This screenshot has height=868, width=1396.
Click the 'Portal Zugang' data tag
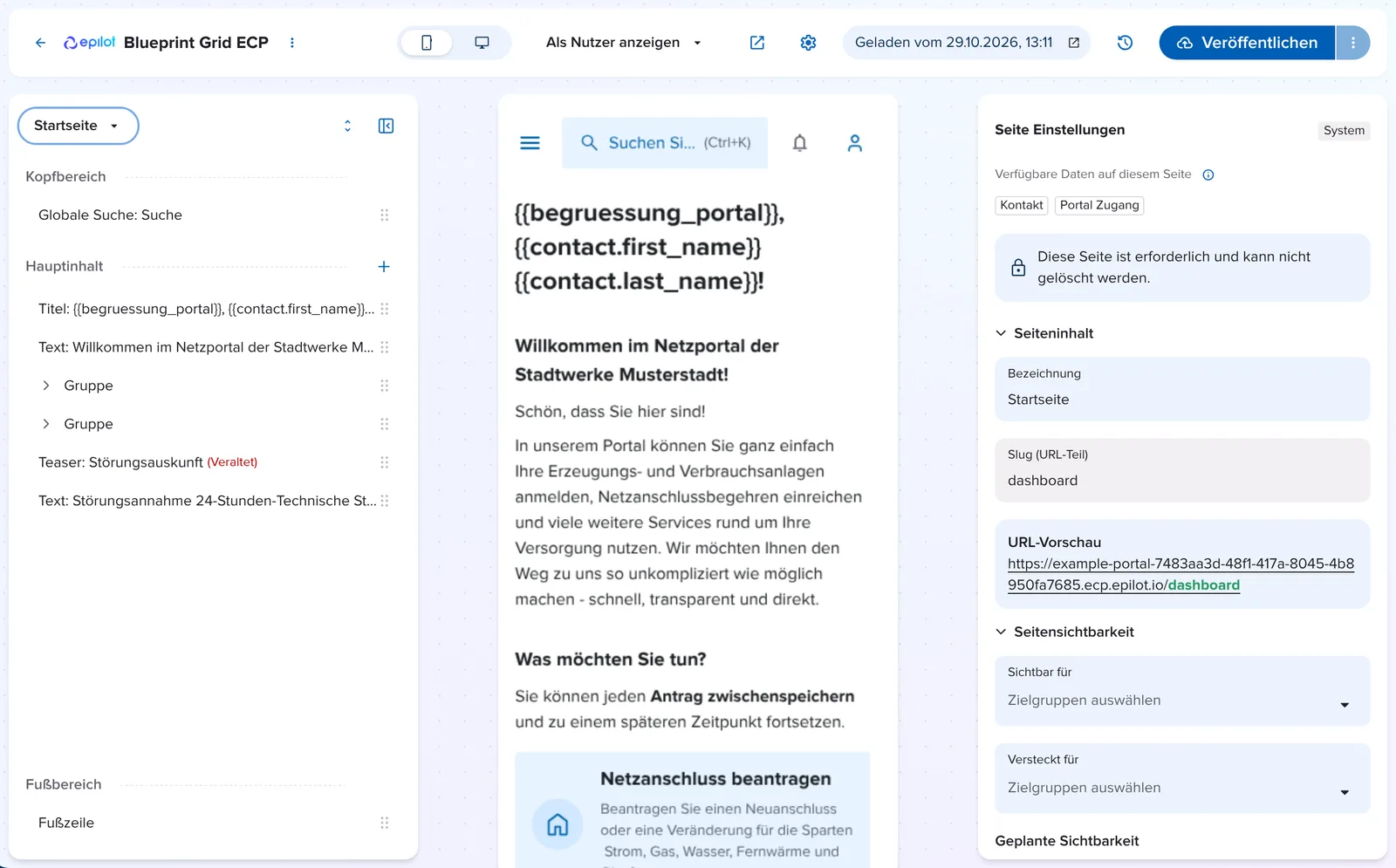(x=1099, y=205)
